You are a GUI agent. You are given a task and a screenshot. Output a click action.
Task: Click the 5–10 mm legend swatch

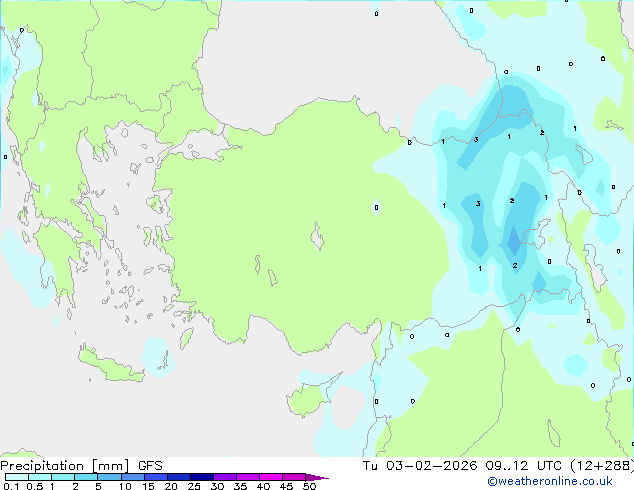(109, 477)
